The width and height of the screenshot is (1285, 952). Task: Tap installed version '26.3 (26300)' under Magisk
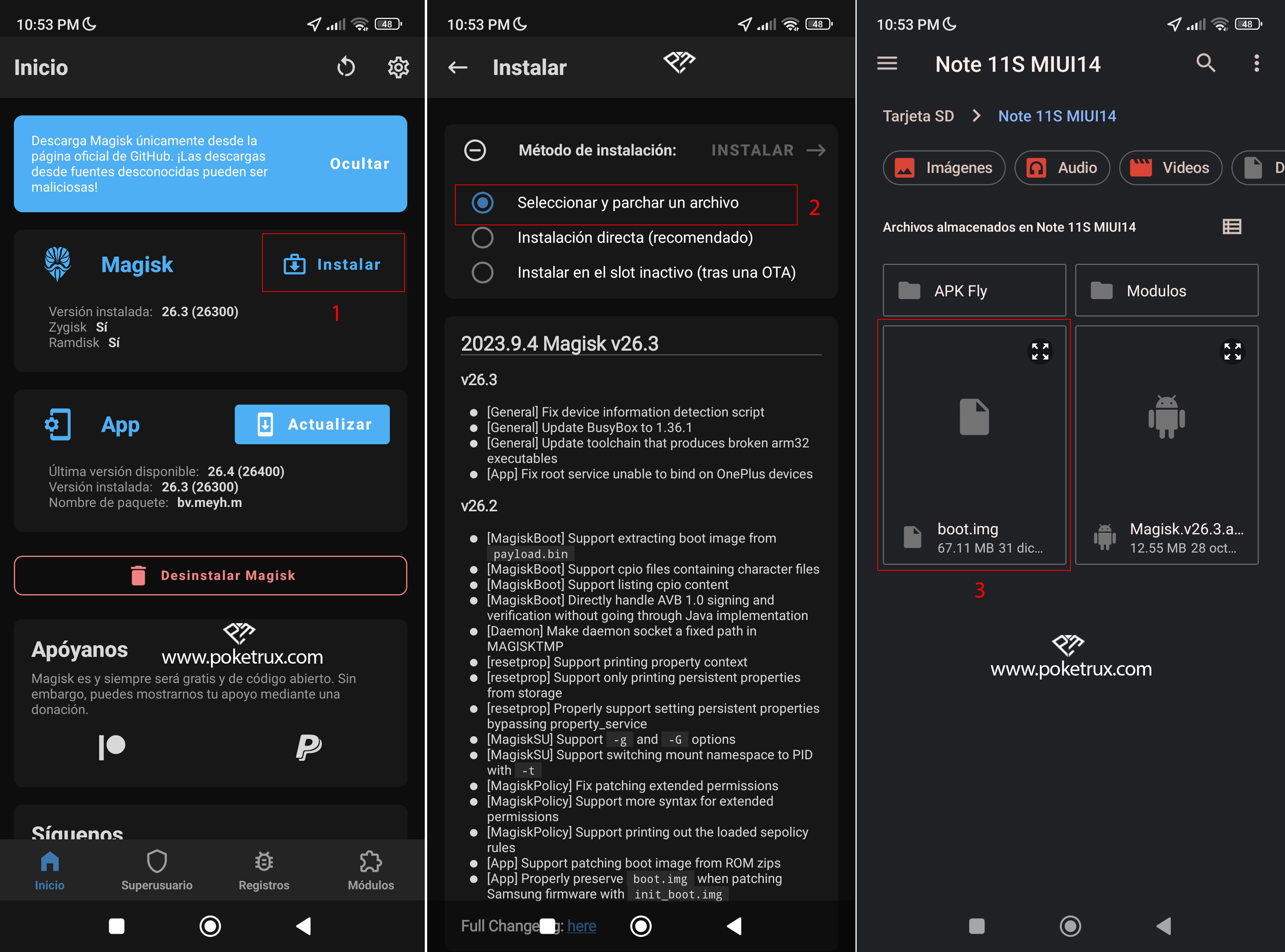[200, 311]
